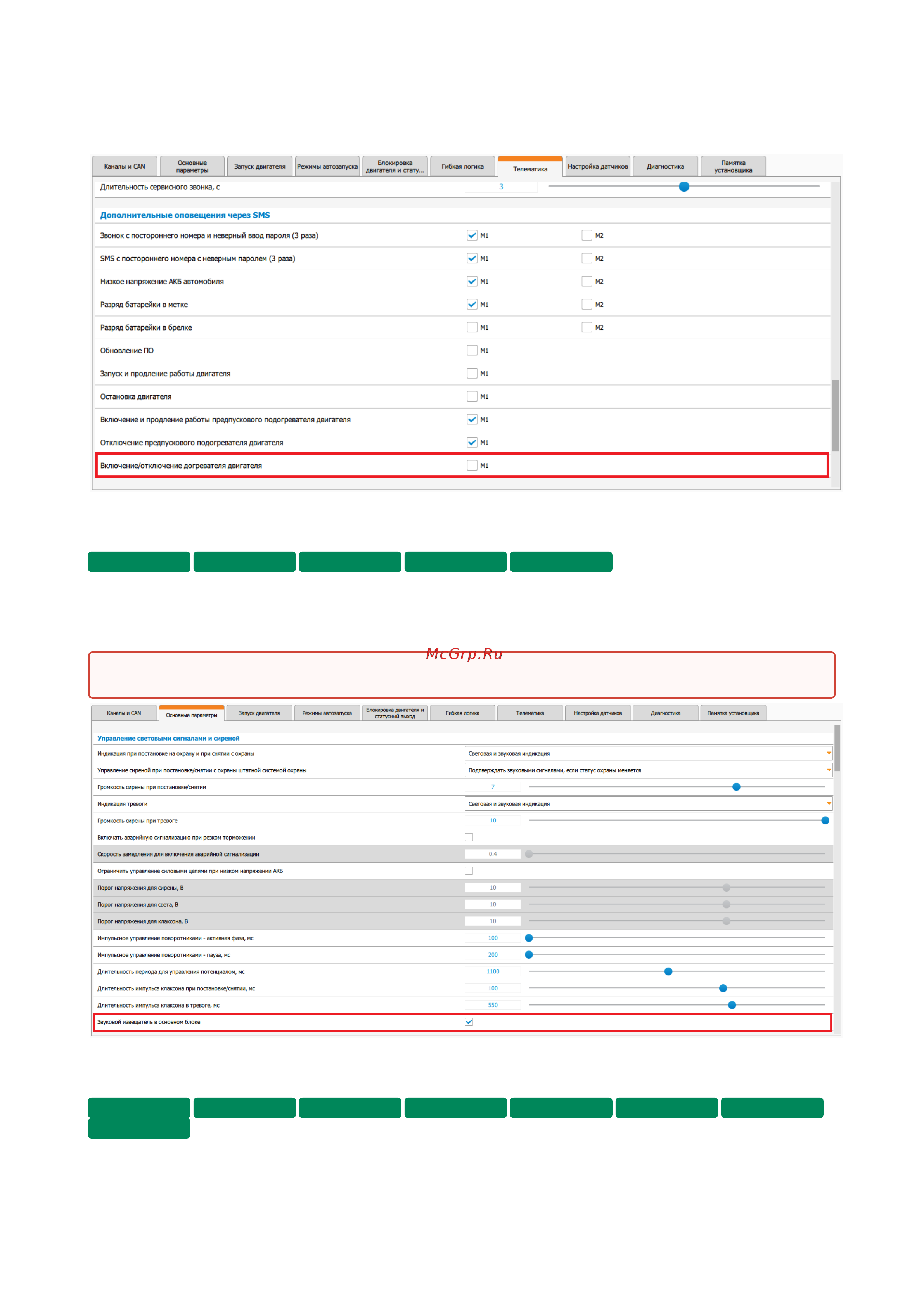Open Настройка датчиков tab in SMS notifications panel

(x=598, y=166)
